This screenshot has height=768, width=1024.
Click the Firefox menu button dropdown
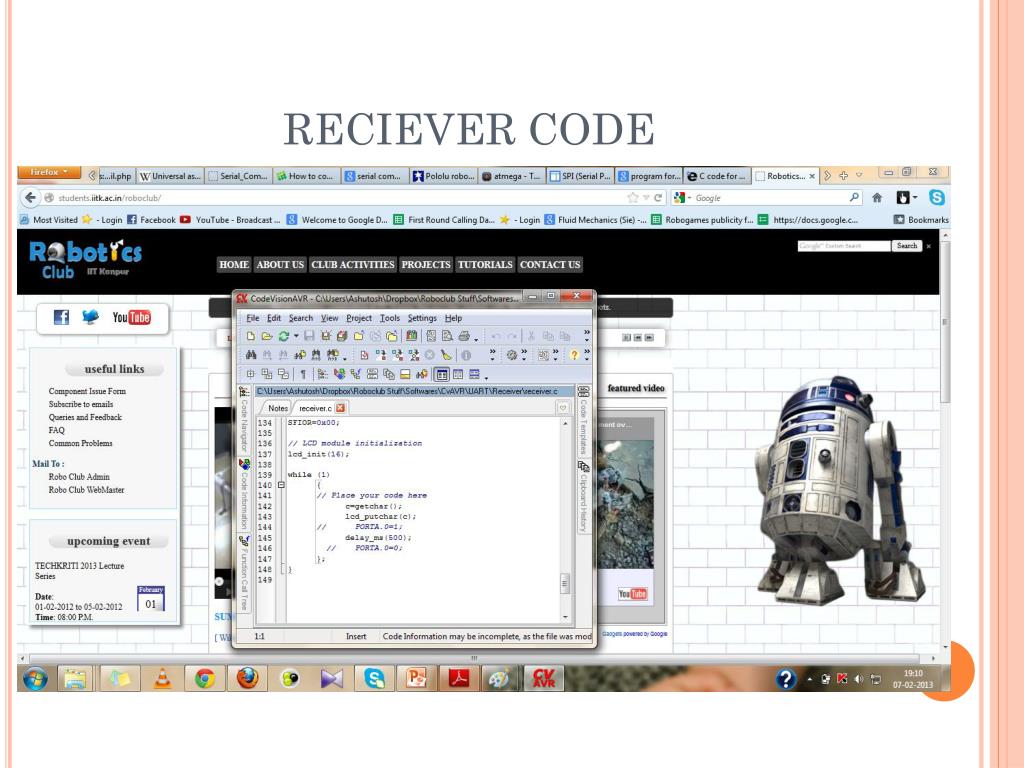tap(50, 172)
